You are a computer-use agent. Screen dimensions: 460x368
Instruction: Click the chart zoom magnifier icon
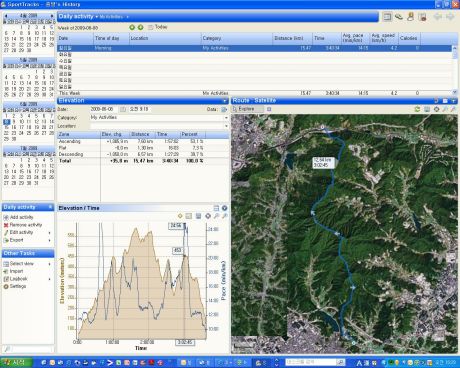click(217, 216)
